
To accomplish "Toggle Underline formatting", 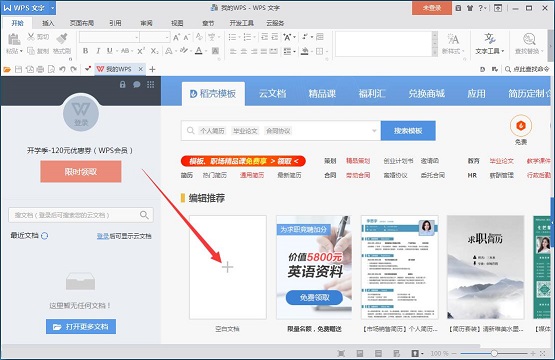I will coord(110,51).
